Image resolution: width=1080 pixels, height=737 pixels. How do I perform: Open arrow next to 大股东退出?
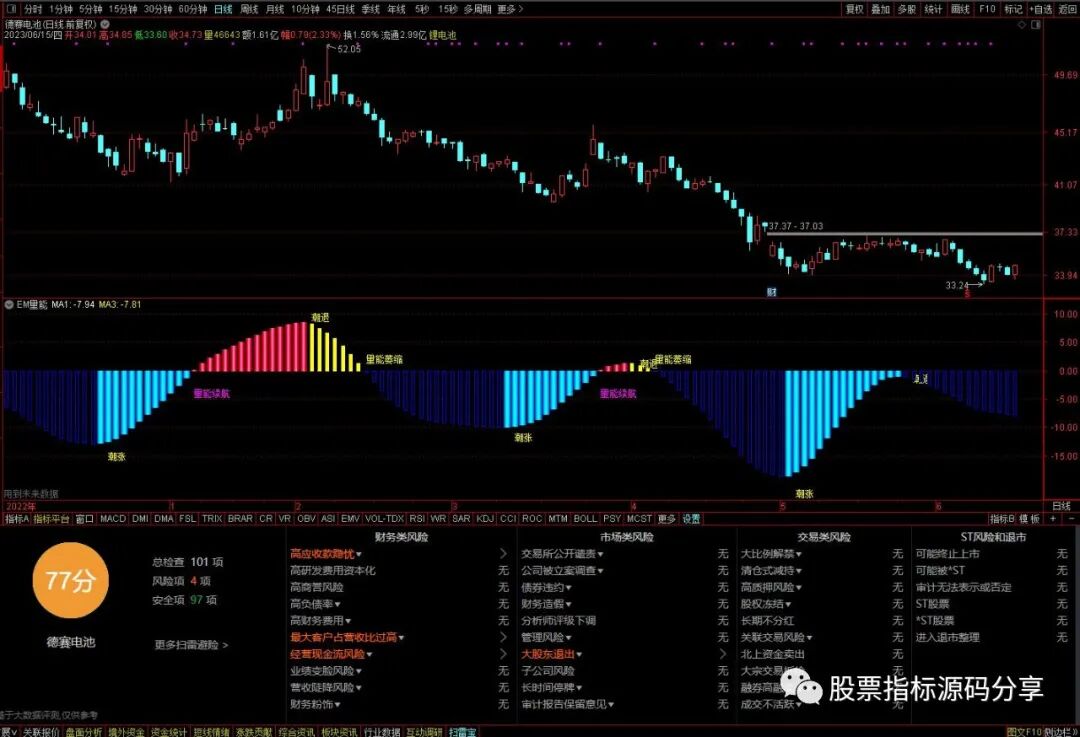point(723,654)
